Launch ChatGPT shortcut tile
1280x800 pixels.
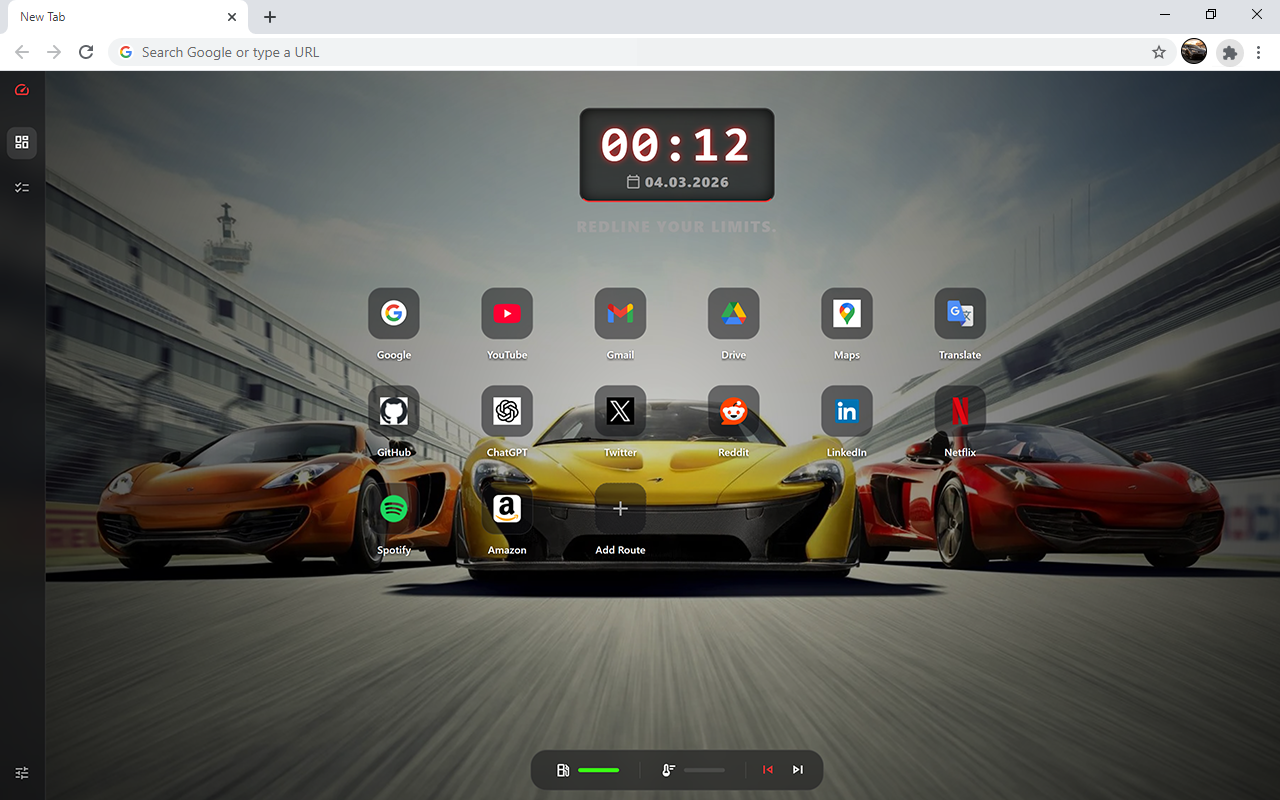[507, 411]
